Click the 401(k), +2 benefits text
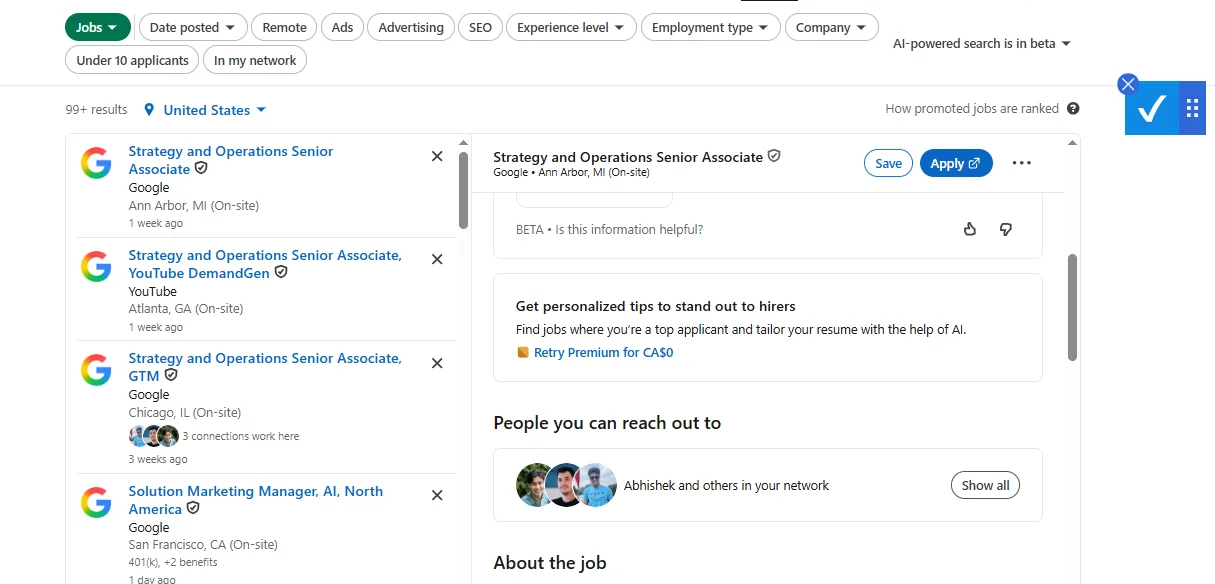 [x=173, y=562]
